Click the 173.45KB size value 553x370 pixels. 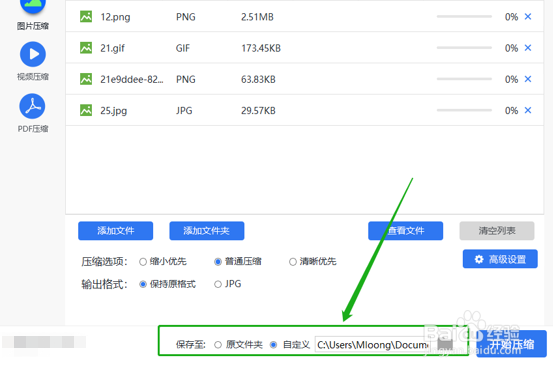pos(261,48)
